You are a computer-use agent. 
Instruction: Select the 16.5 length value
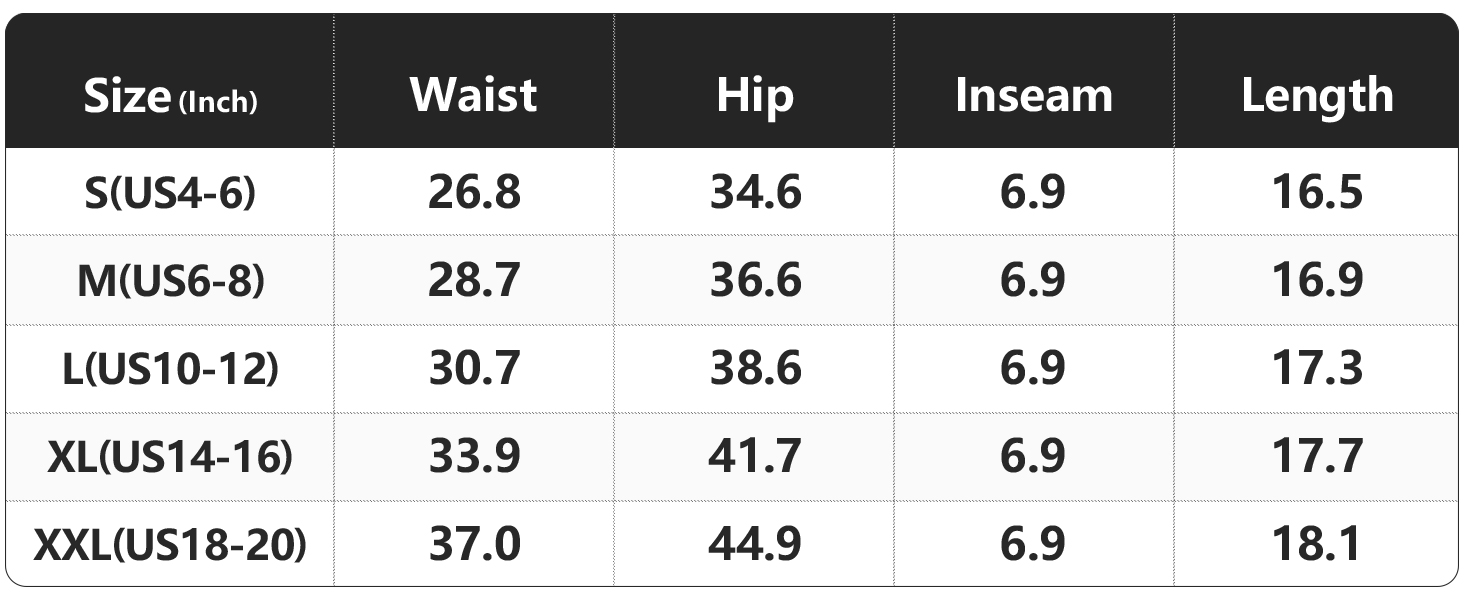coord(1317,192)
